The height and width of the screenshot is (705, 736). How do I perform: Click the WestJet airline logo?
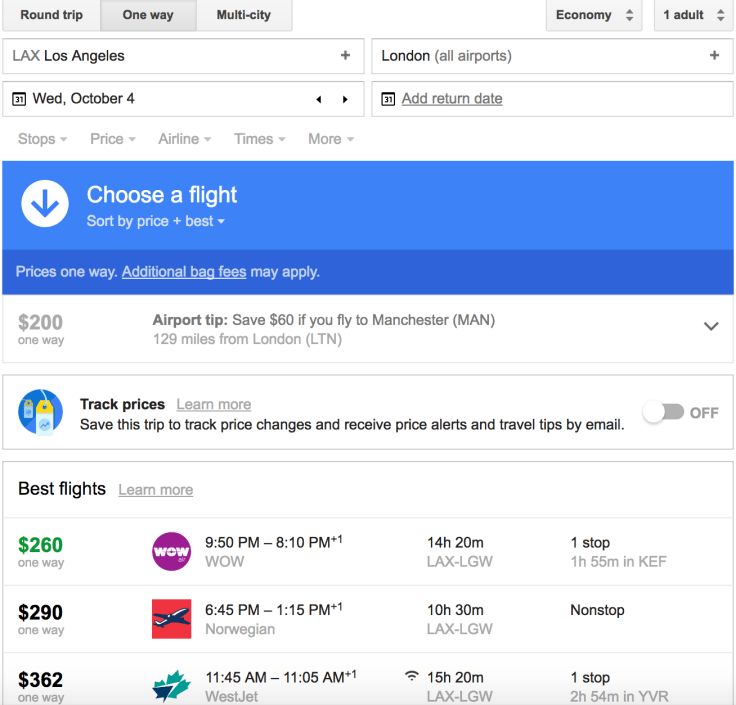pos(171,687)
